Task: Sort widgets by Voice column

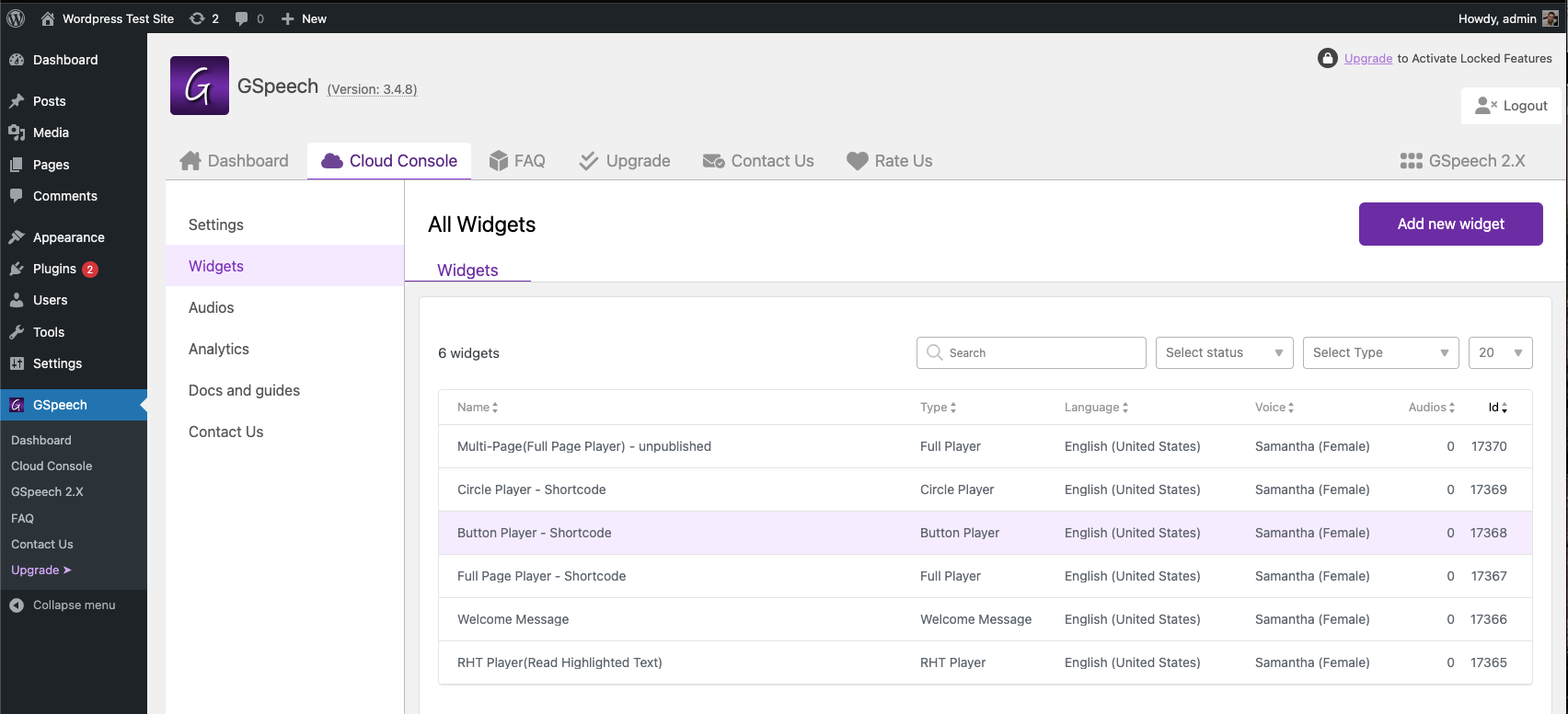Action: (1274, 407)
